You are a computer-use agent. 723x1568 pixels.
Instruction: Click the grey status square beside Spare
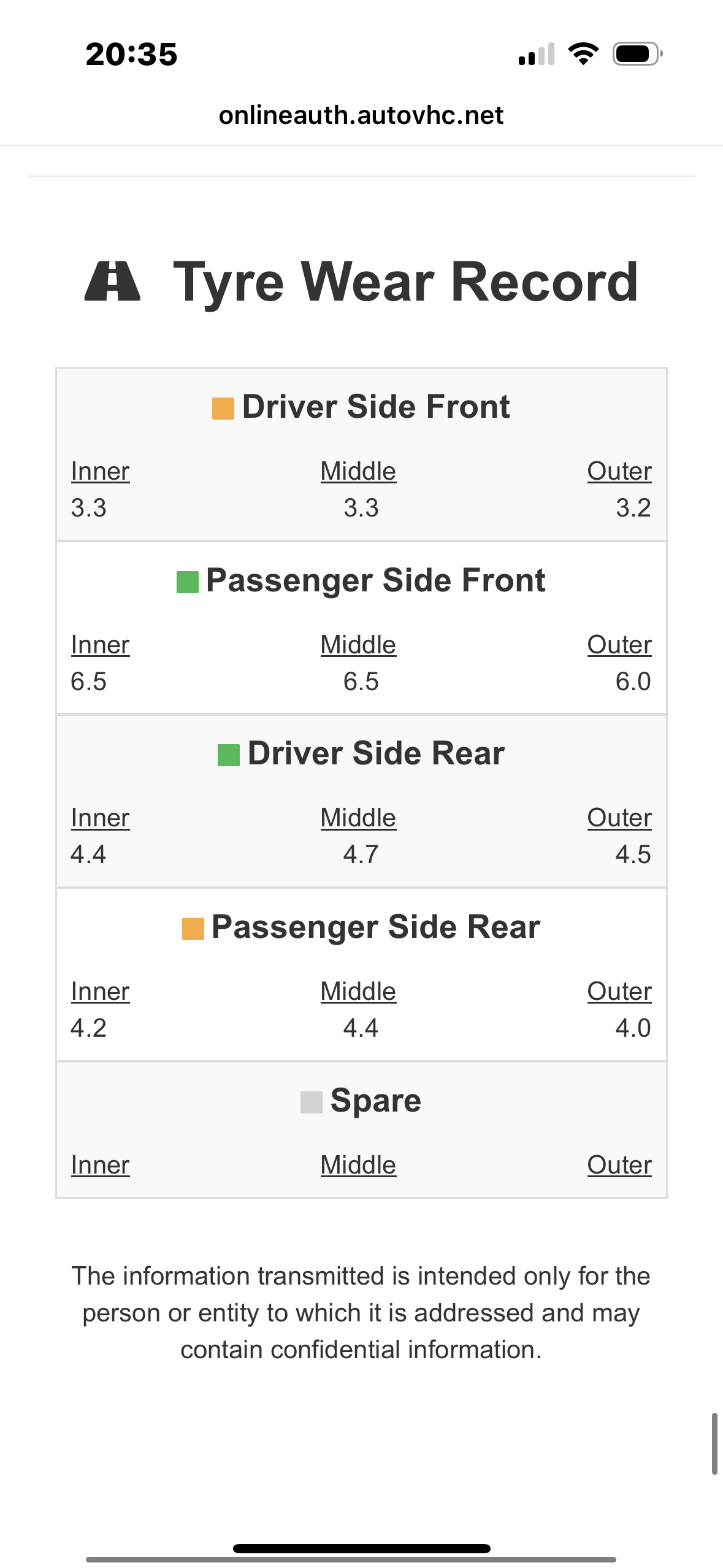pyautogui.click(x=312, y=1102)
